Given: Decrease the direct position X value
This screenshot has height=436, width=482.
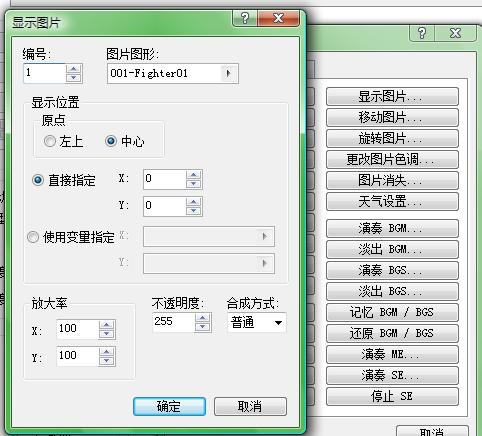Looking at the screenshot, I should [194, 184].
